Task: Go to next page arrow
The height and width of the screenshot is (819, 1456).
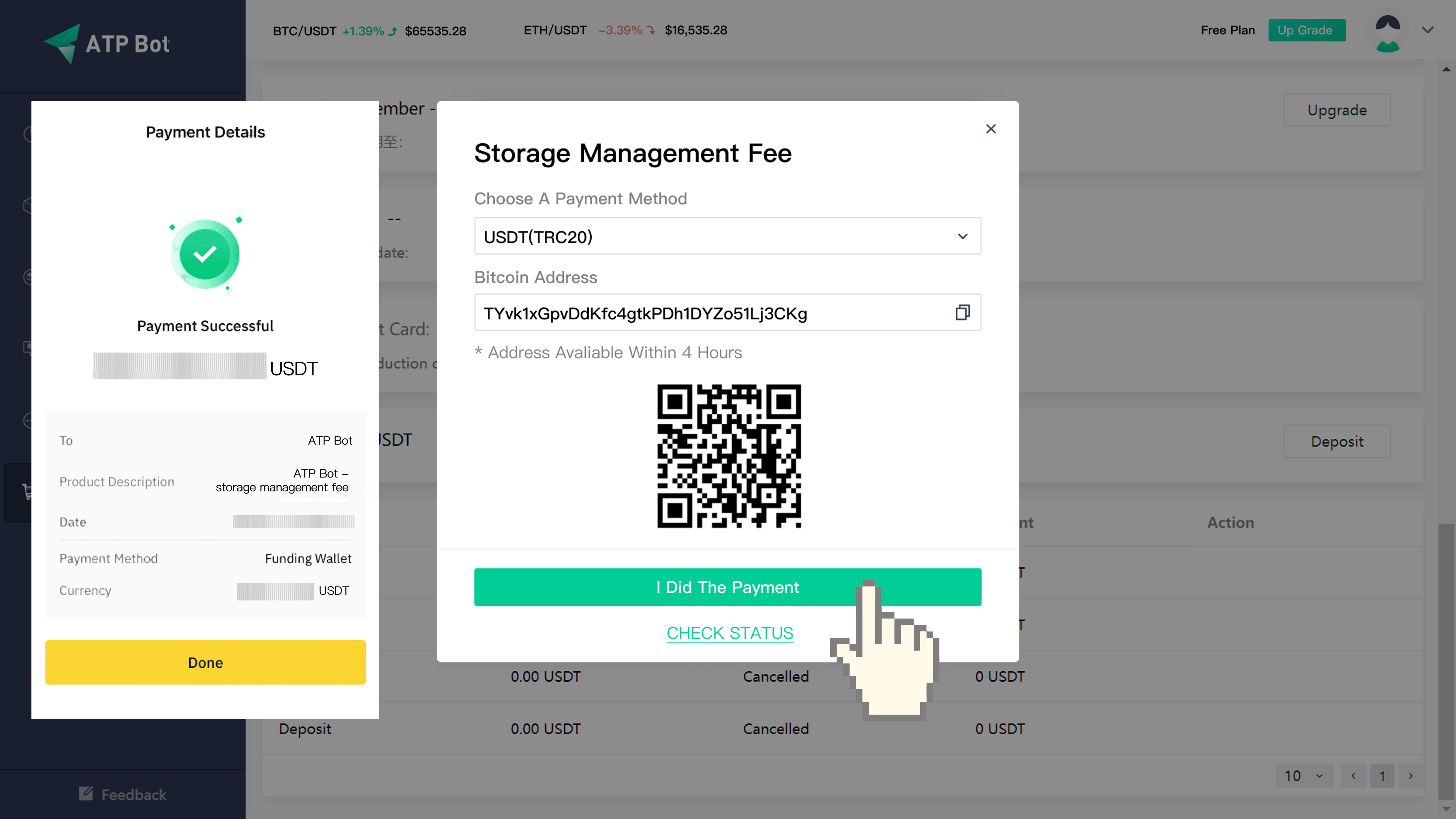Action: pyautogui.click(x=1411, y=776)
